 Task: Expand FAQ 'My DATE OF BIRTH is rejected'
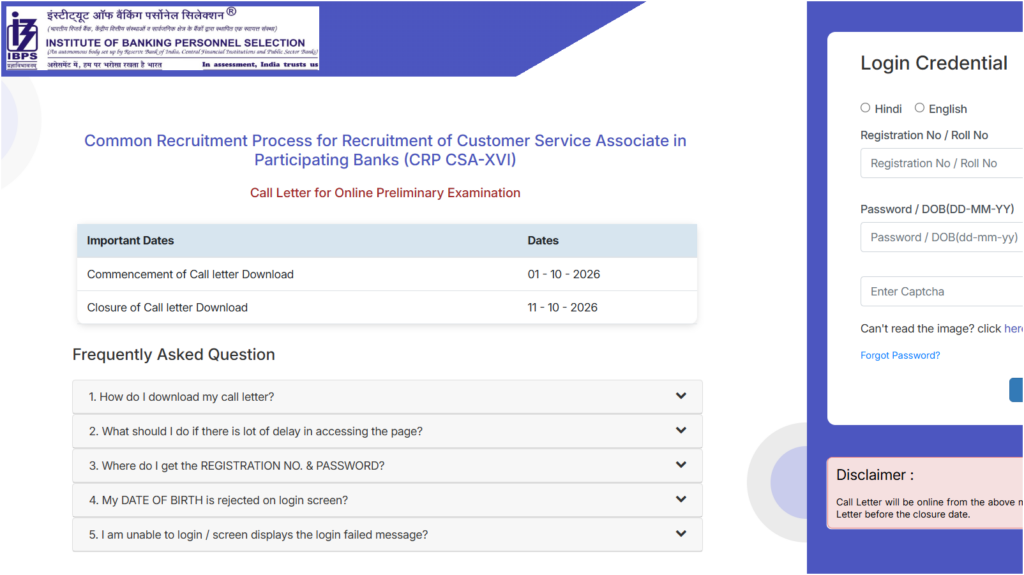(387, 500)
